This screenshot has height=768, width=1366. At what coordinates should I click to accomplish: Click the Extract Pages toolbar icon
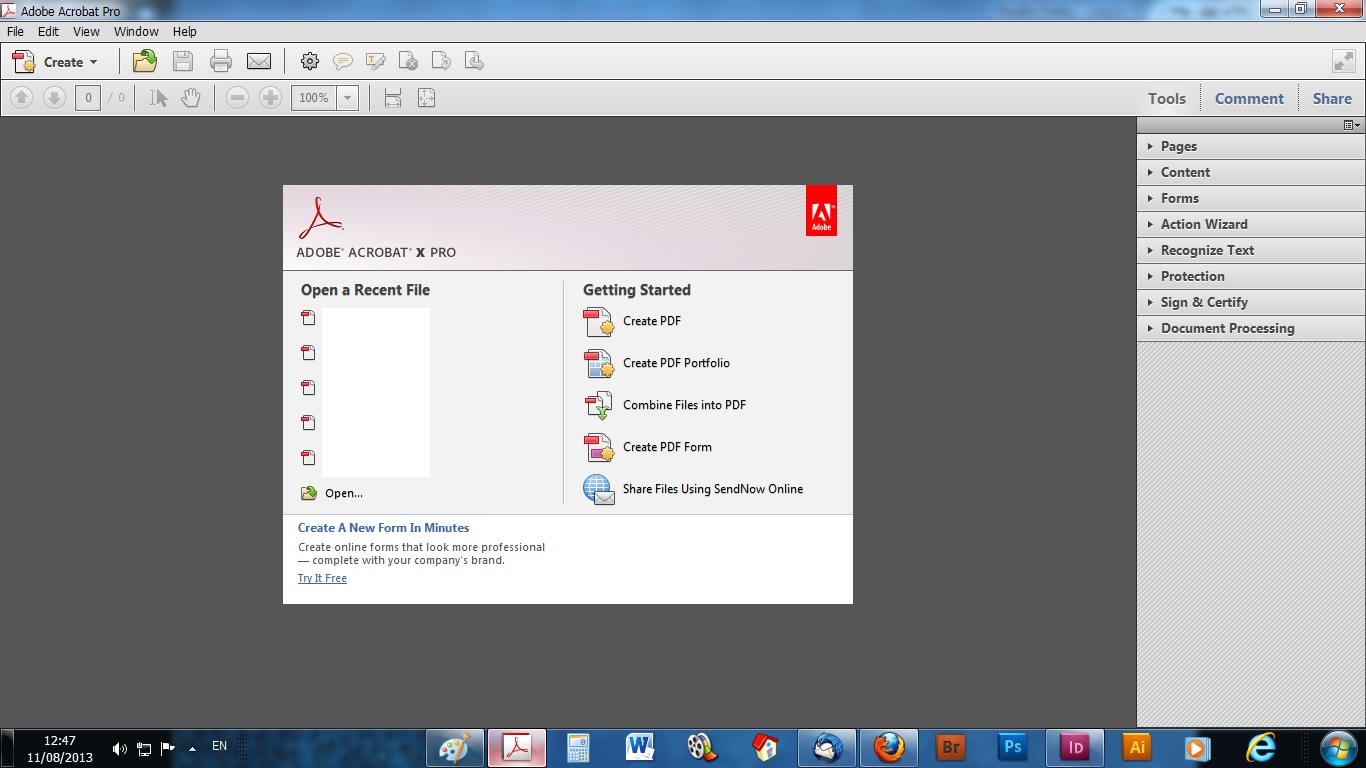[474, 61]
